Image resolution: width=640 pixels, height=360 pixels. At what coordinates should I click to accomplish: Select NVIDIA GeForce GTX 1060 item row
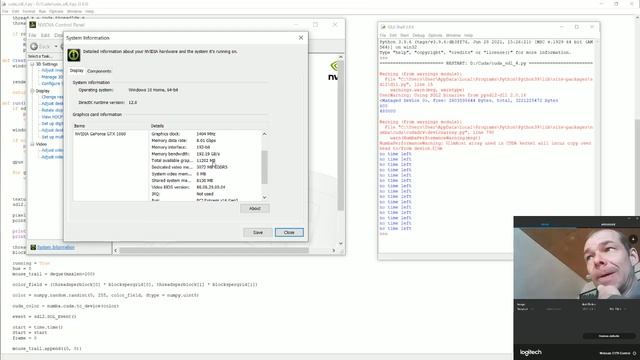pyautogui.click(x=100, y=134)
